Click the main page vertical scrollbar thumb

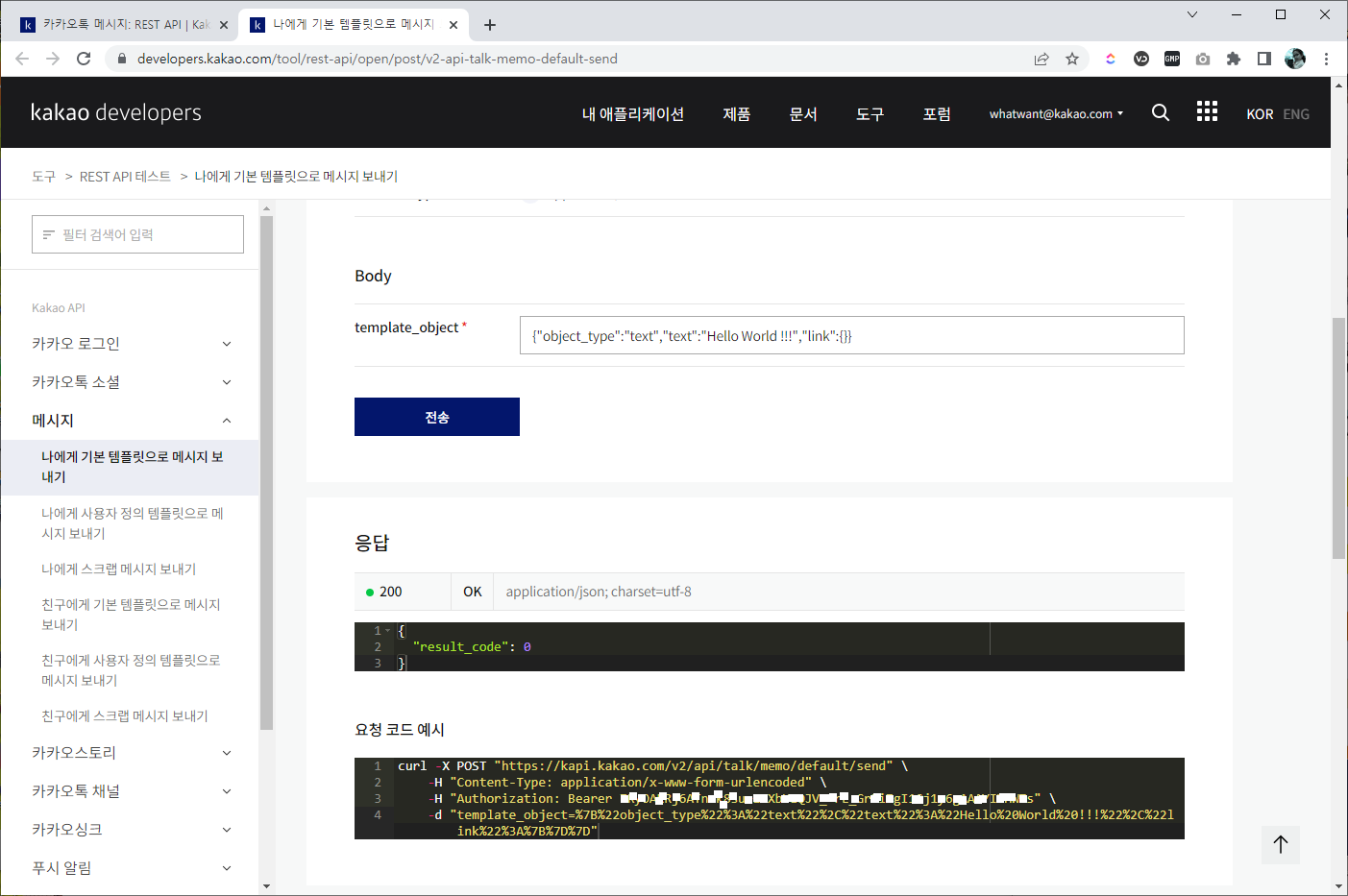coord(1339,437)
